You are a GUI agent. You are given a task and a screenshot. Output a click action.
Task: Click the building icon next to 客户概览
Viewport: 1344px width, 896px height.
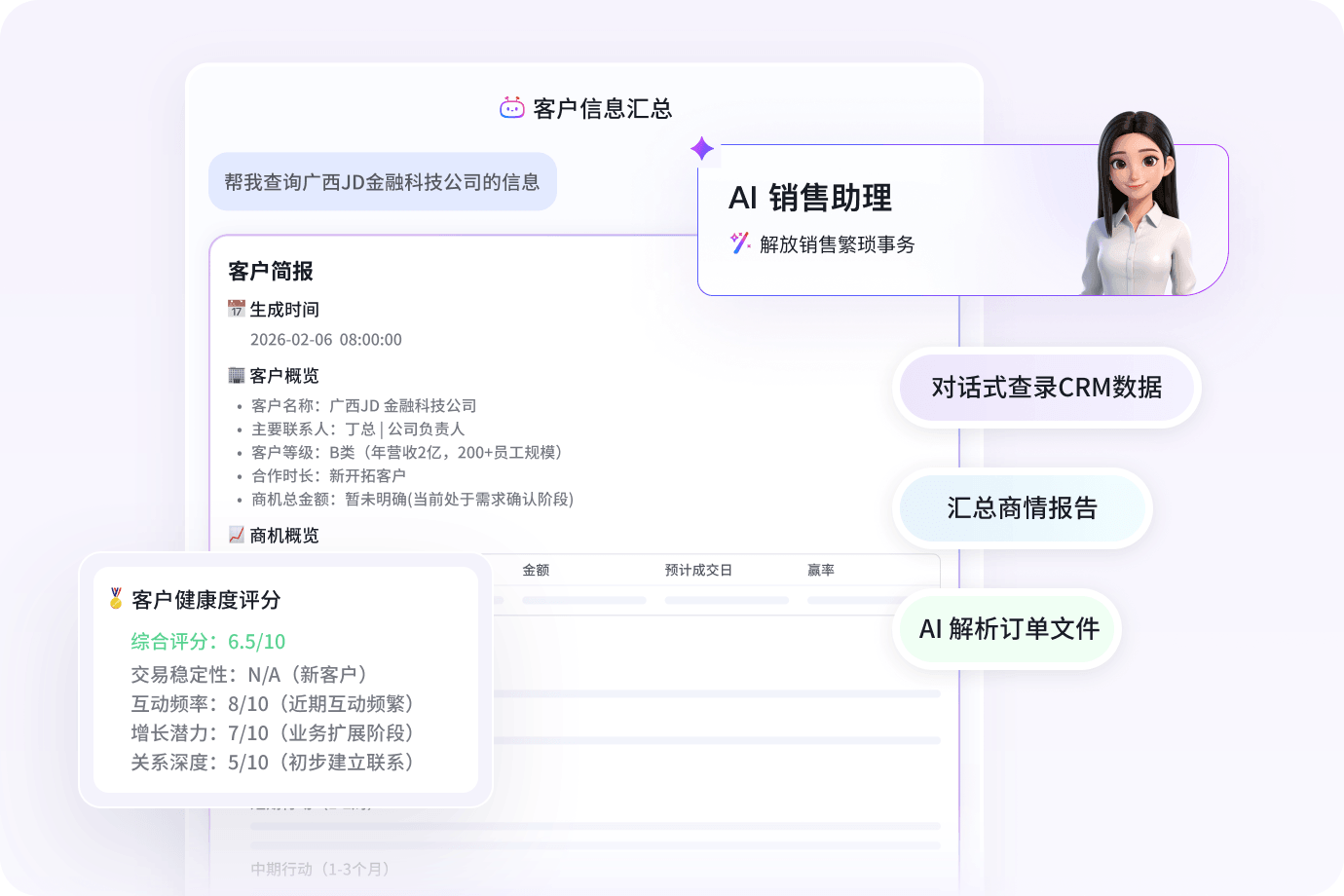click(x=237, y=375)
